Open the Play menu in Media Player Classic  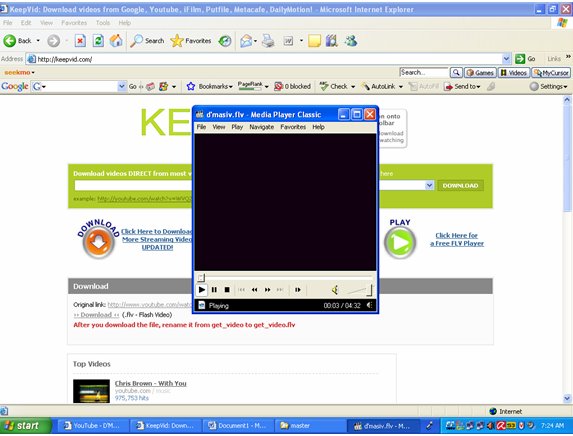[237, 127]
